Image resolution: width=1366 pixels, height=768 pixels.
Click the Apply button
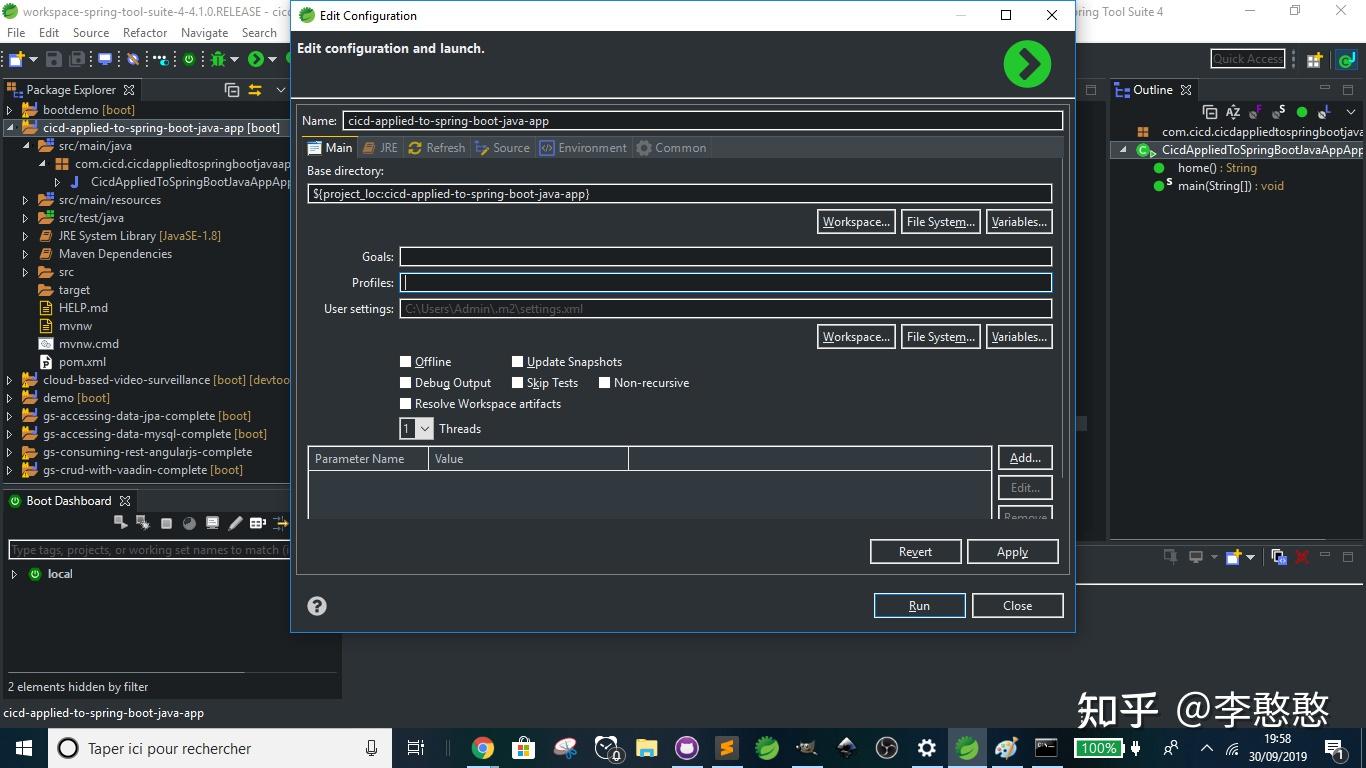(1012, 551)
